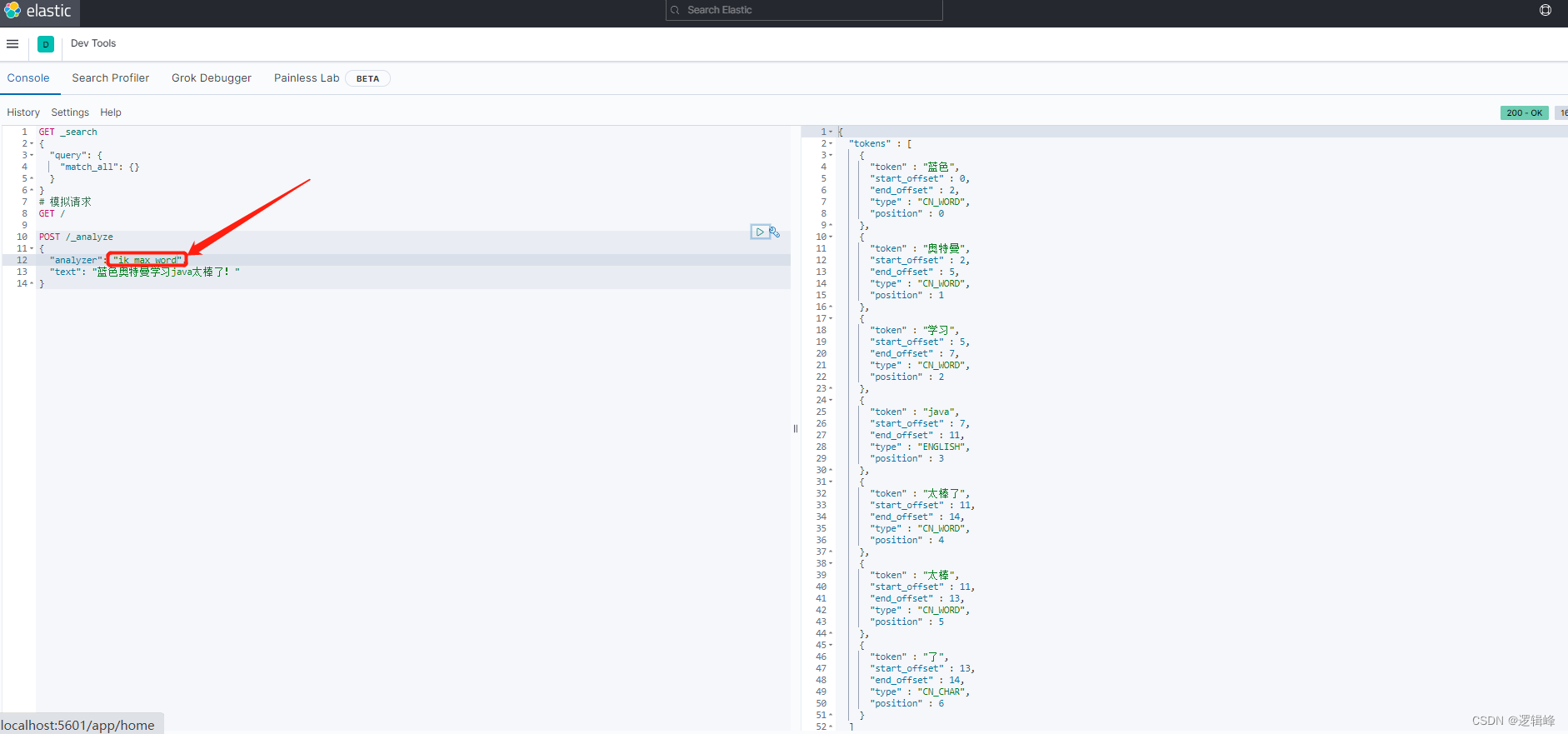Collapse the last token object at response line 45

[x=831, y=645]
